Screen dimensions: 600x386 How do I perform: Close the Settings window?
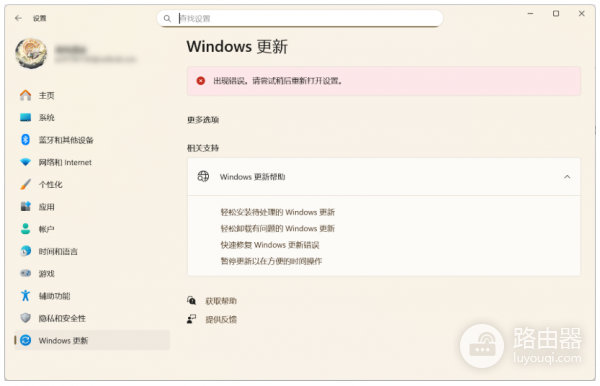[582, 13]
